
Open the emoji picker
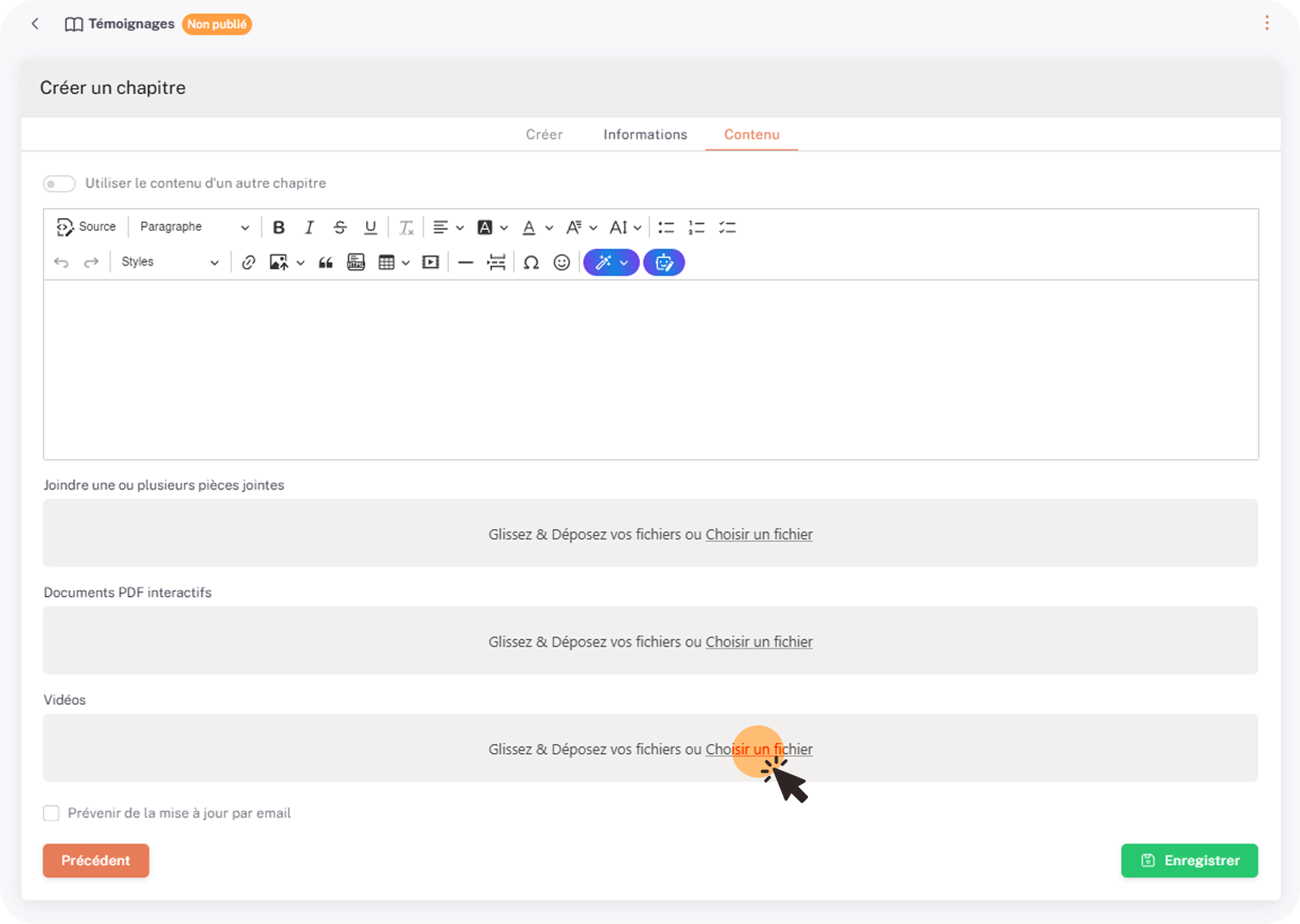point(561,263)
